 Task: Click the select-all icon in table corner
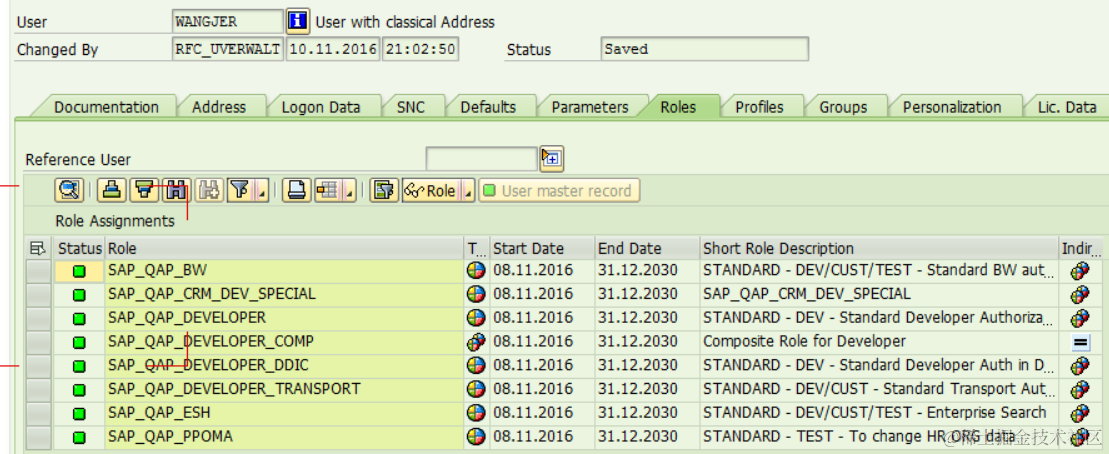tap(38, 248)
